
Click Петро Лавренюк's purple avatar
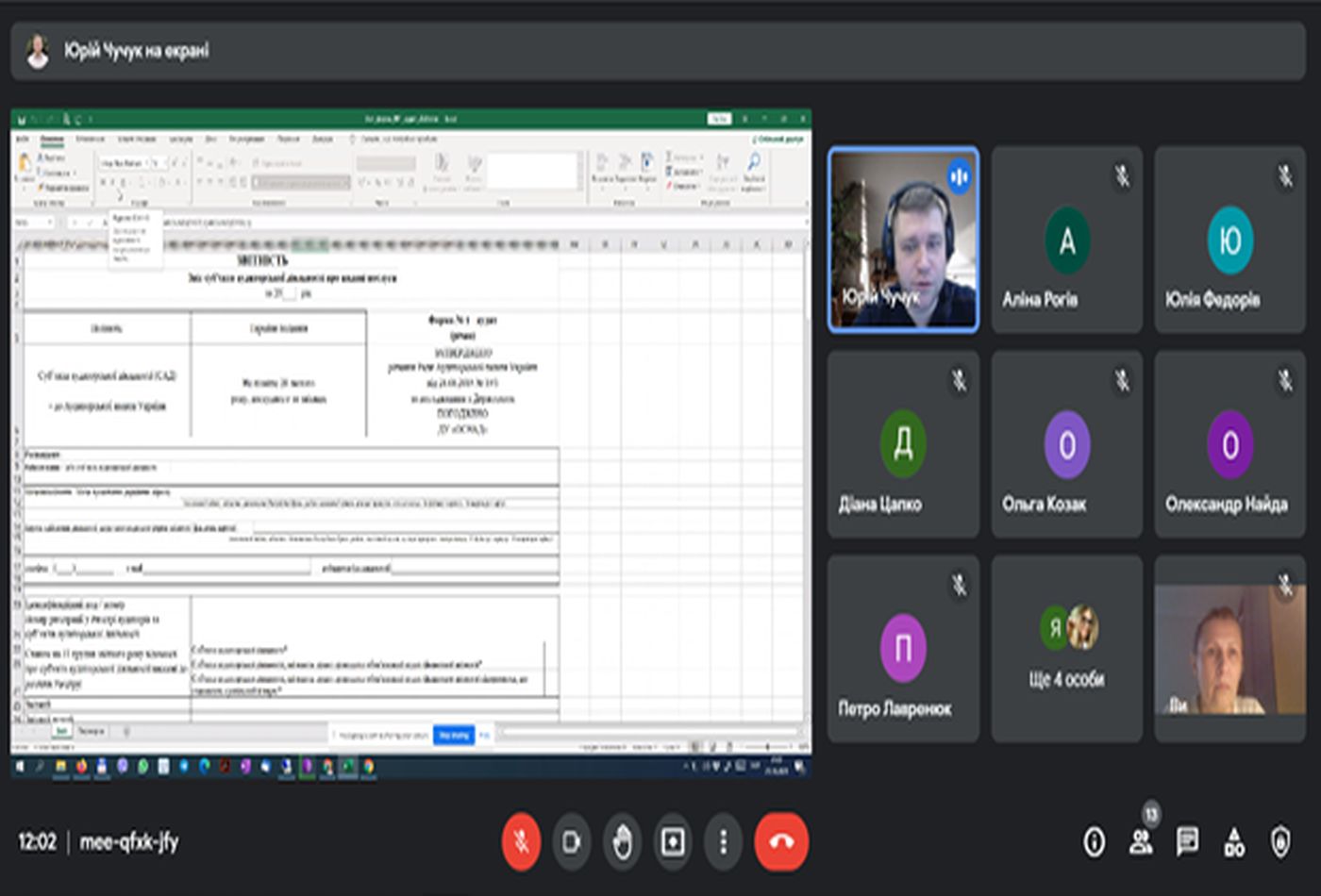pos(903,648)
